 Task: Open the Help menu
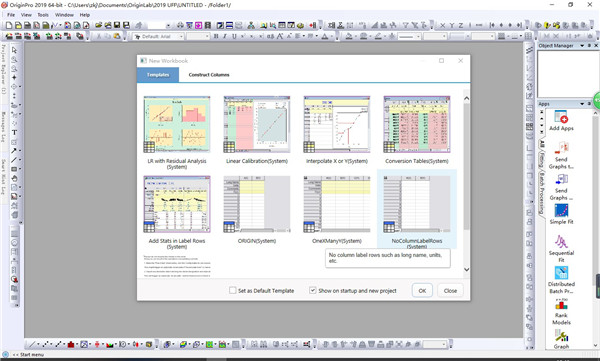click(85, 15)
